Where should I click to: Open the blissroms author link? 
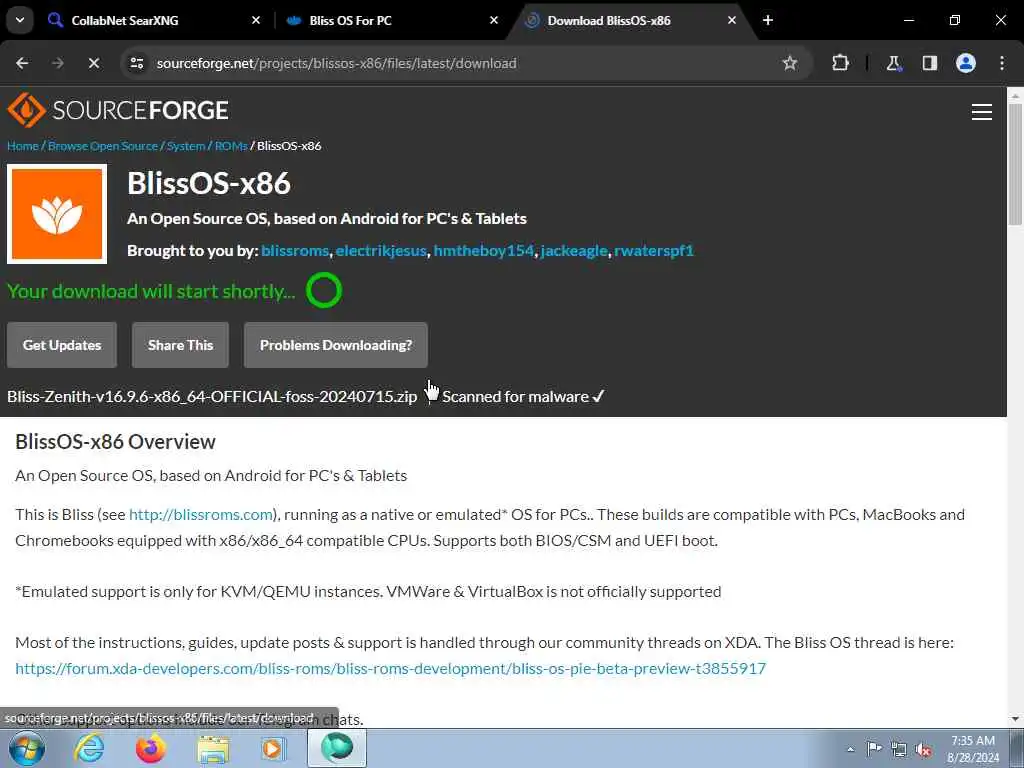(x=295, y=251)
